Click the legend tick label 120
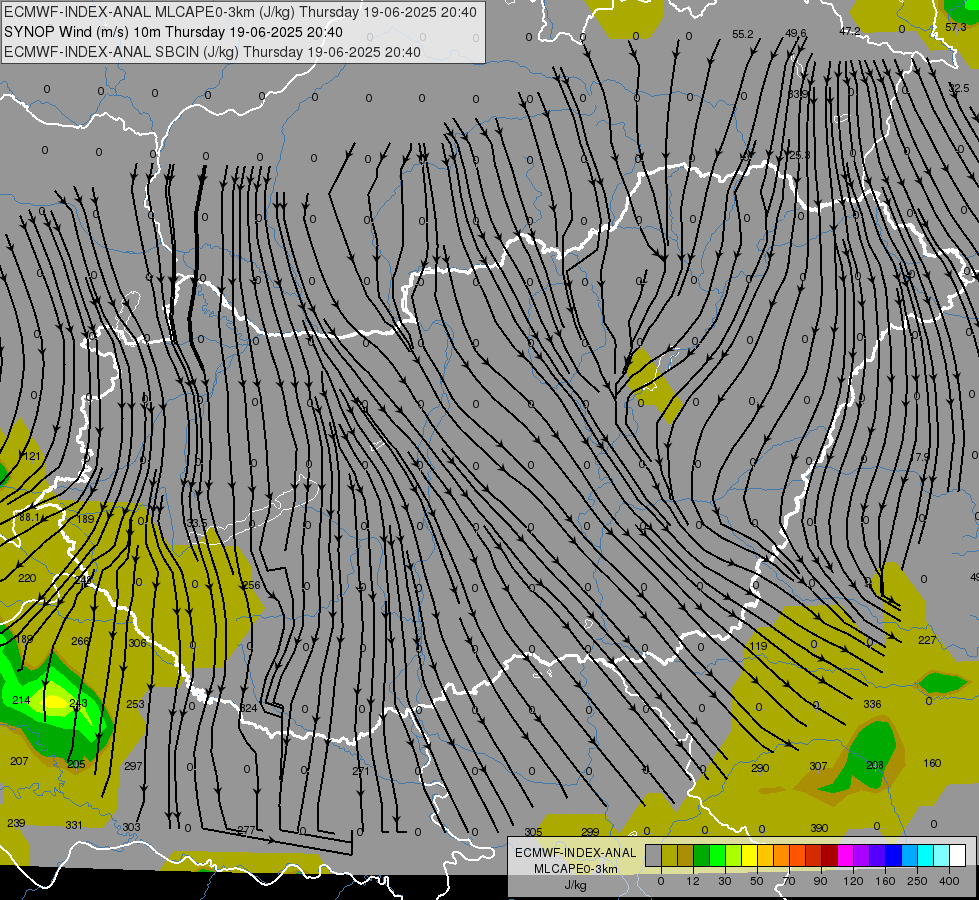The width and height of the screenshot is (979, 900). (853, 881)
